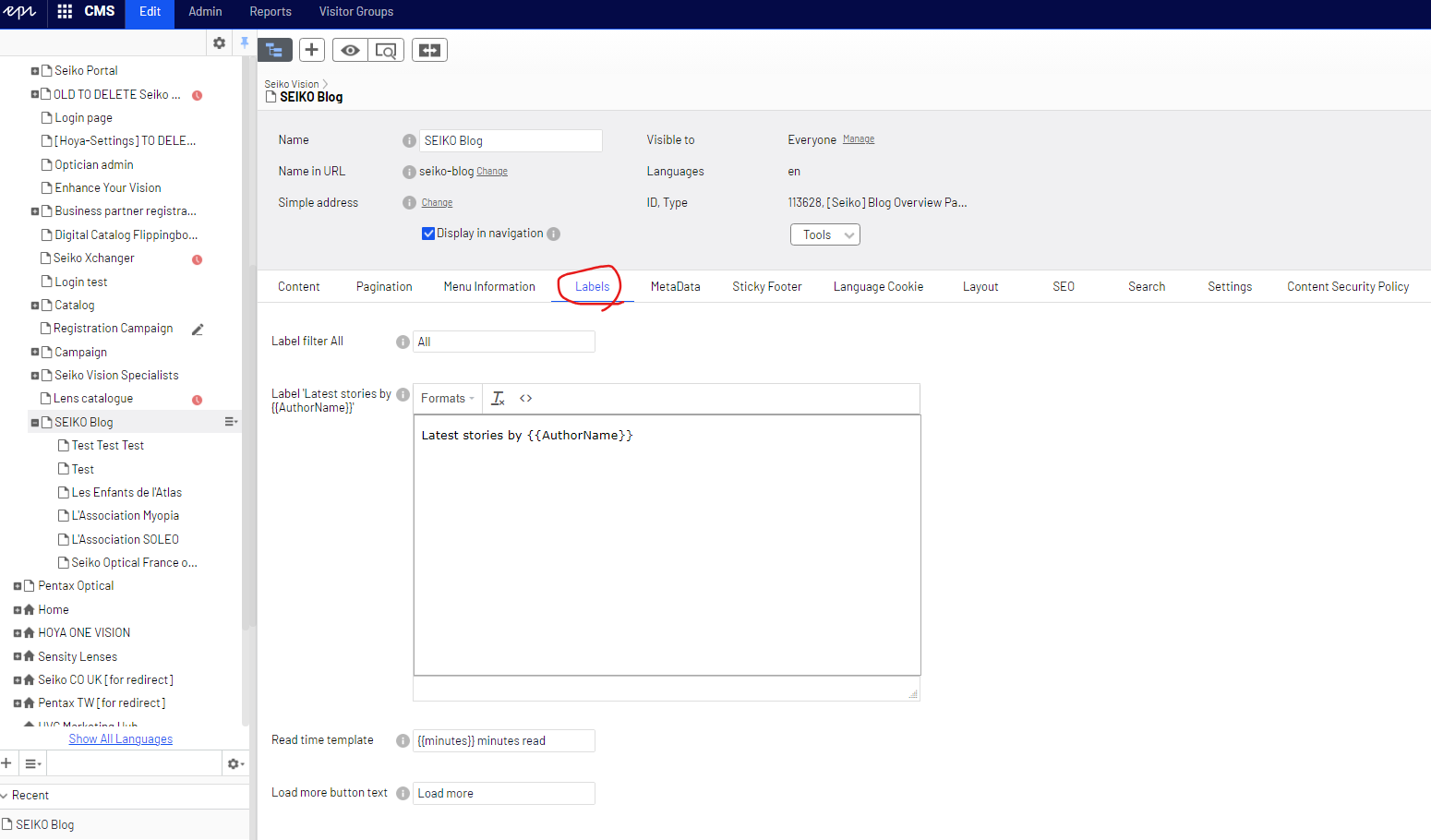Viewport: 1431px width, 840px height.
Task: Click the Load more button text field
Action: [x=503, y=793]
